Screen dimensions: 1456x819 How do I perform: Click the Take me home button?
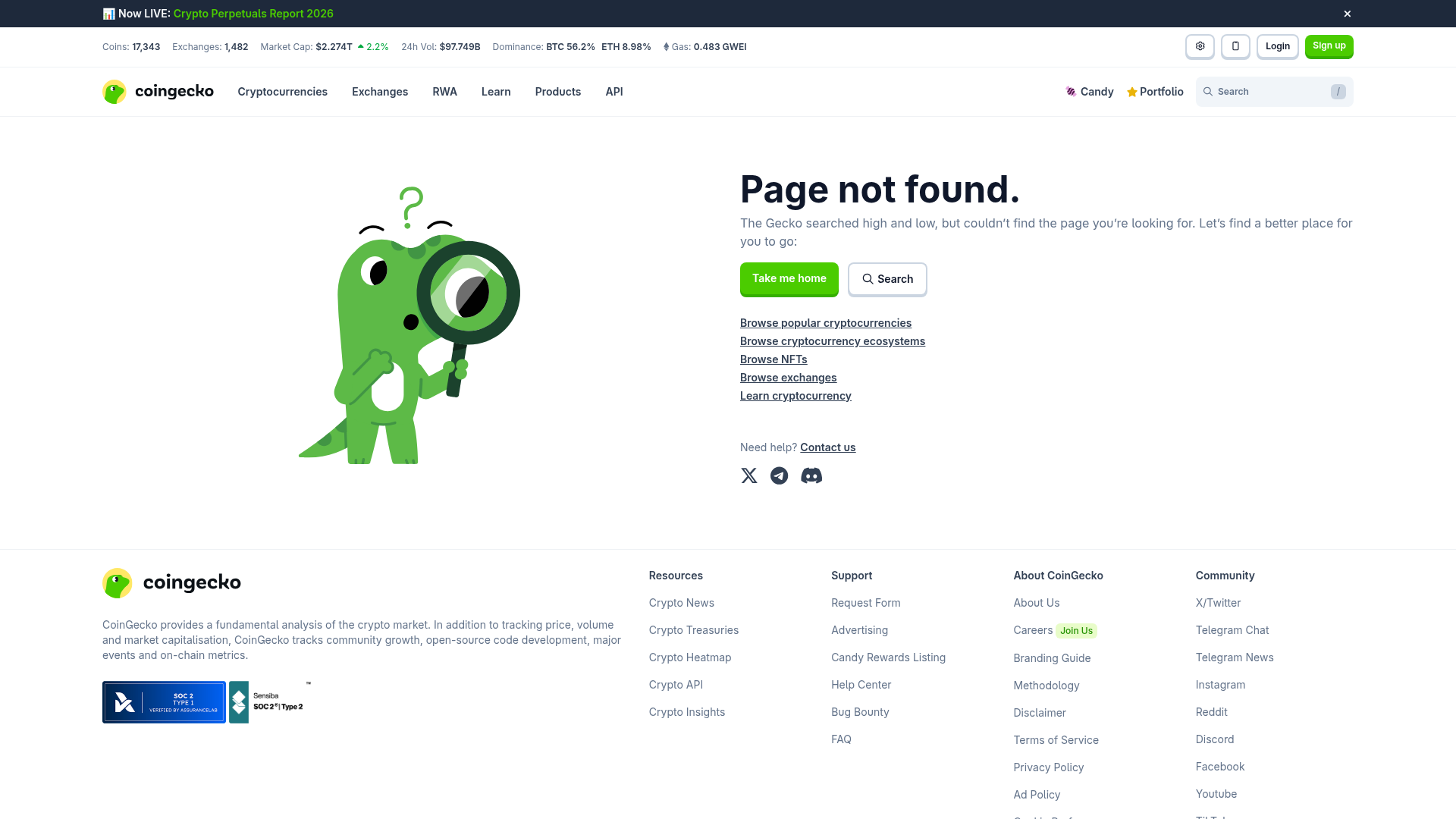pos(789,279)
